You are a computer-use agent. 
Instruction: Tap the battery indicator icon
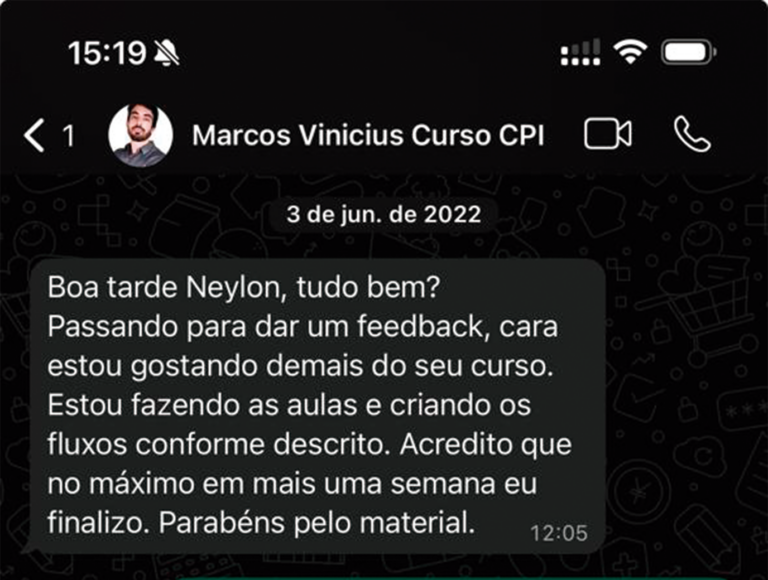[689, 52]
